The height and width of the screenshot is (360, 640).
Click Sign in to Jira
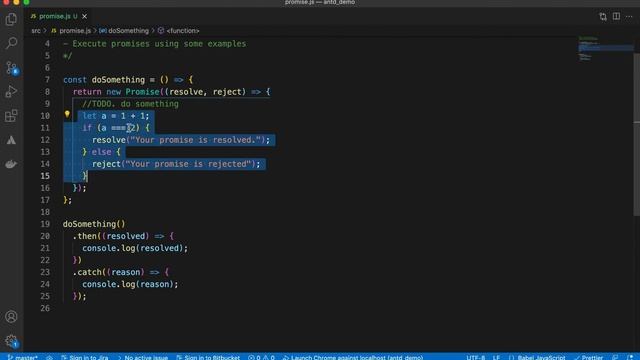[x=84, y=357]
